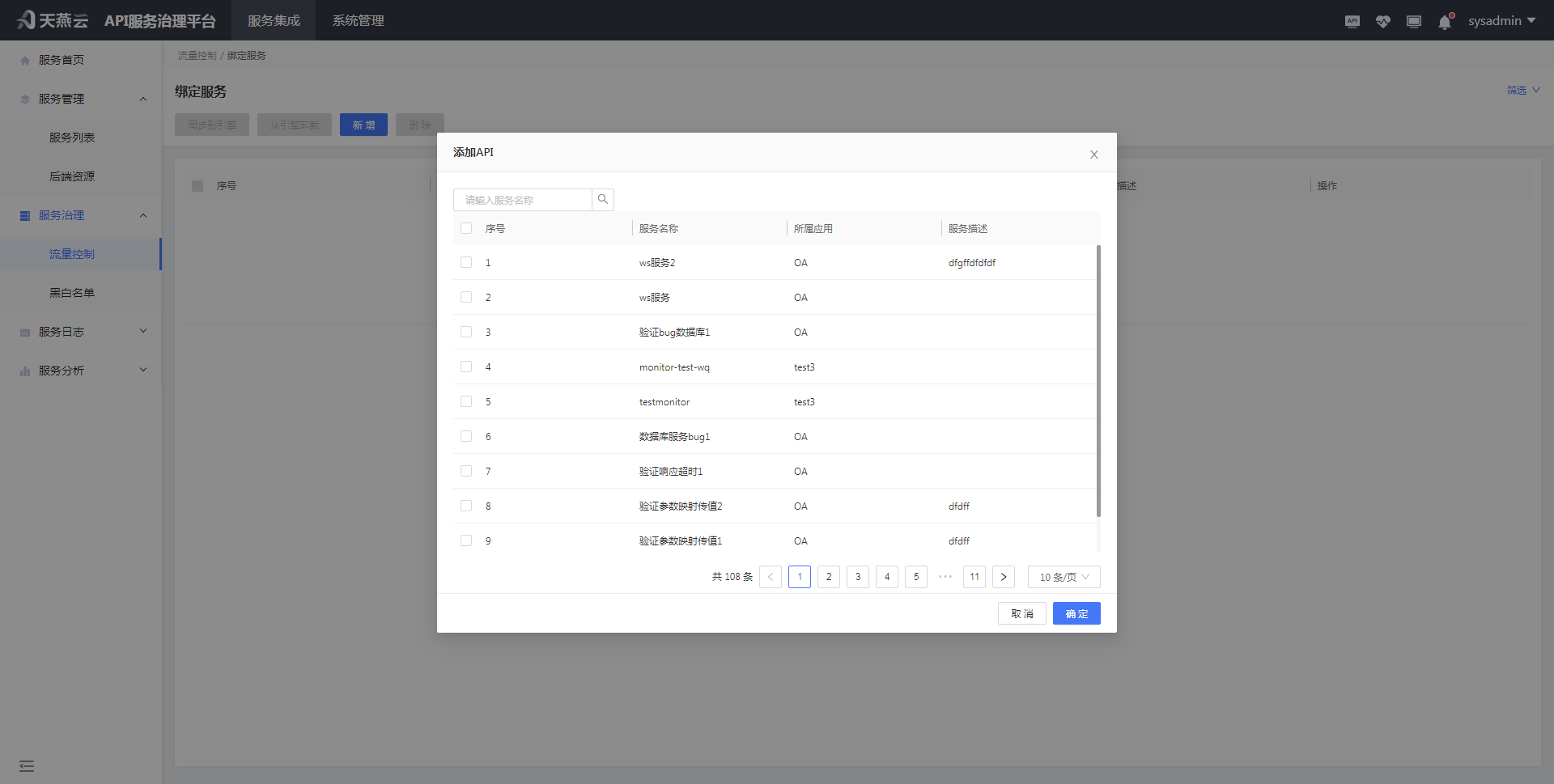This screenshot has height=784, width=1554.
Task: Collapse the 服务治理 sidebar section
Action: (x=143, y=215)
